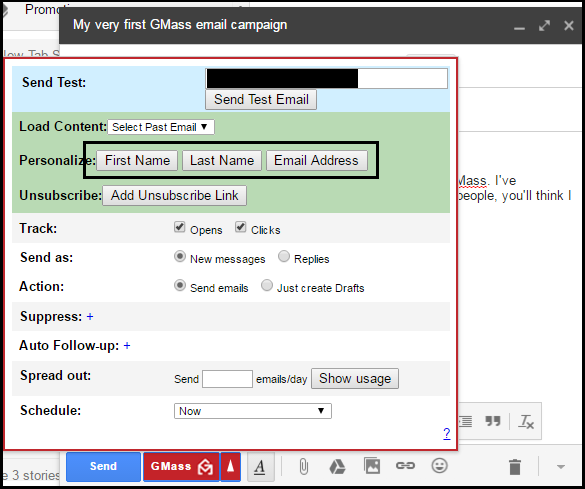Click Send Test address field

pyautogui.click(x=326, y=79)
